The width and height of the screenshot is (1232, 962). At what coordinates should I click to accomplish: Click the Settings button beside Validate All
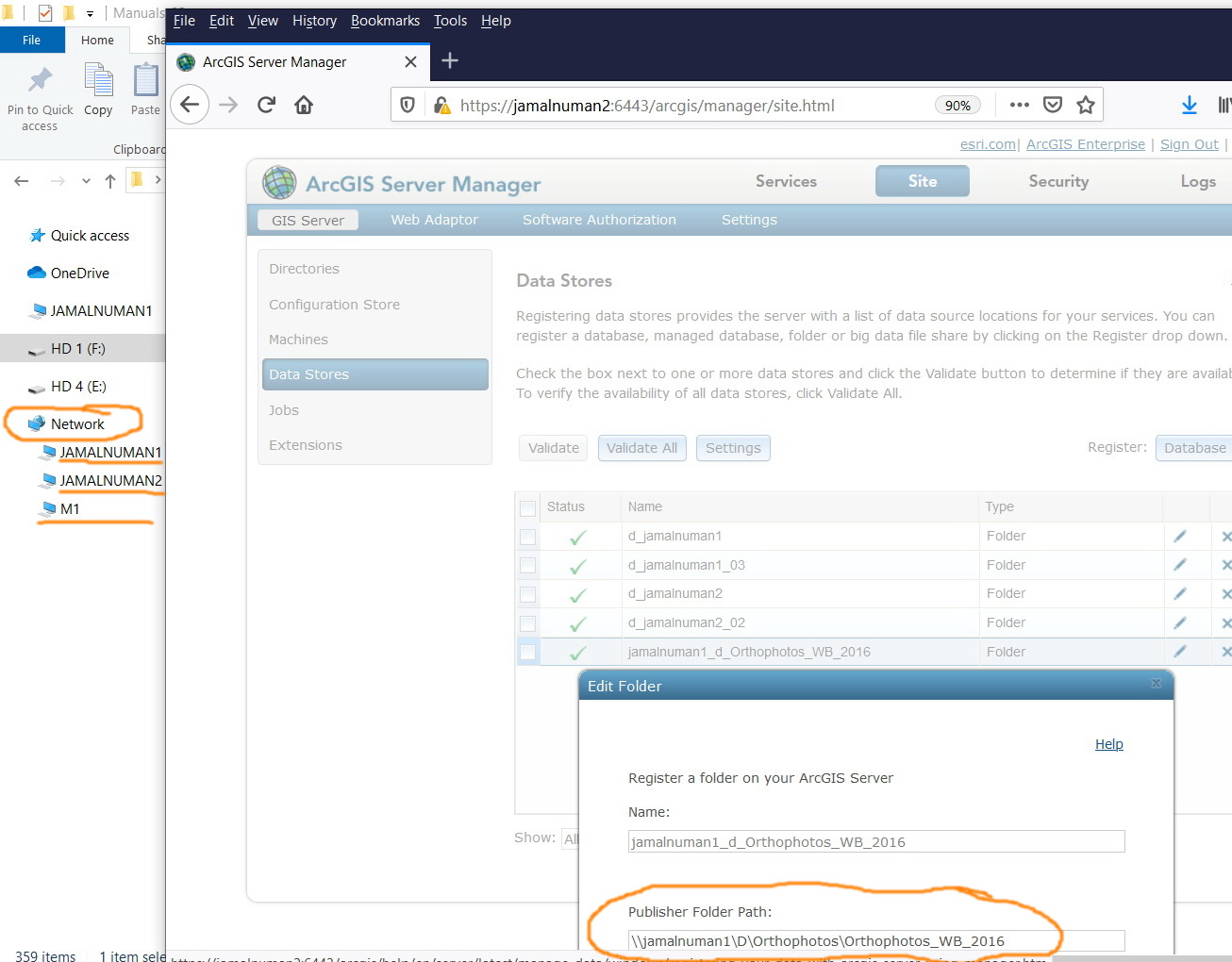[x=733, y=448]
